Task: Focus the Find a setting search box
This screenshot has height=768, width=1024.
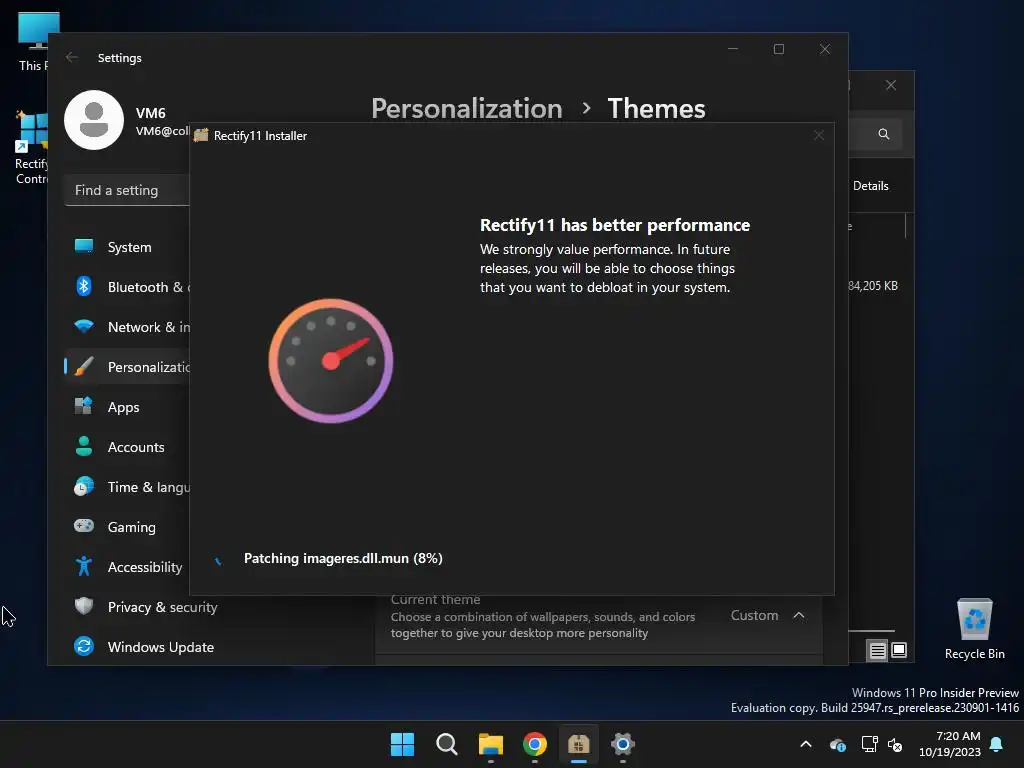Action: [127, 190]
